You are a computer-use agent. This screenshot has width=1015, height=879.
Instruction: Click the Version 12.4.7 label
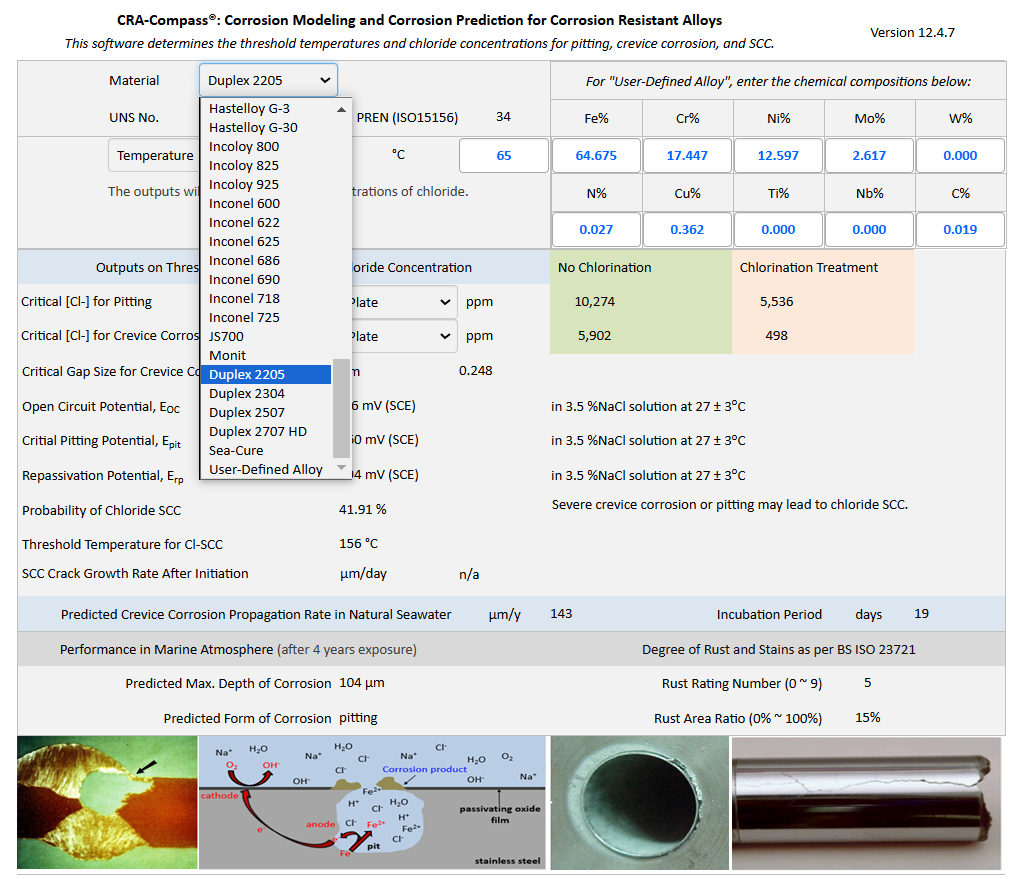[912, 32]
